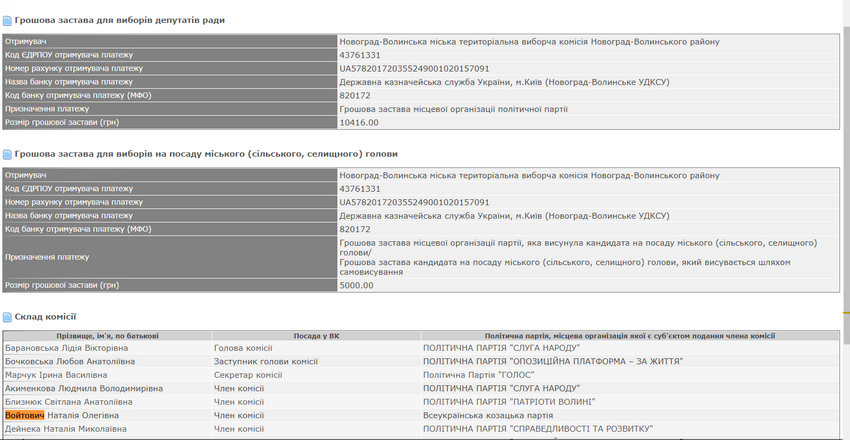Click the deposit amount 5000.00
This screenshot has height=440, width=850.
(x=356, y=285)
